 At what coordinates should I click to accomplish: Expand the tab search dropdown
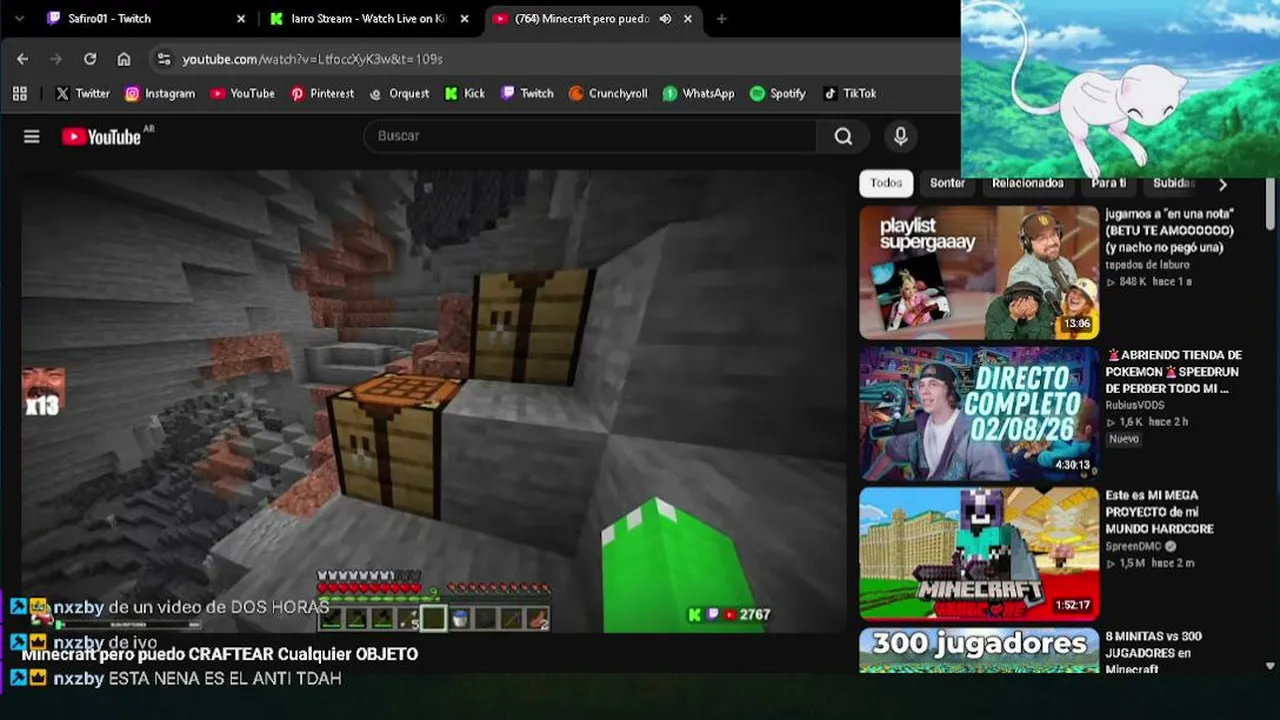point(19,19)
